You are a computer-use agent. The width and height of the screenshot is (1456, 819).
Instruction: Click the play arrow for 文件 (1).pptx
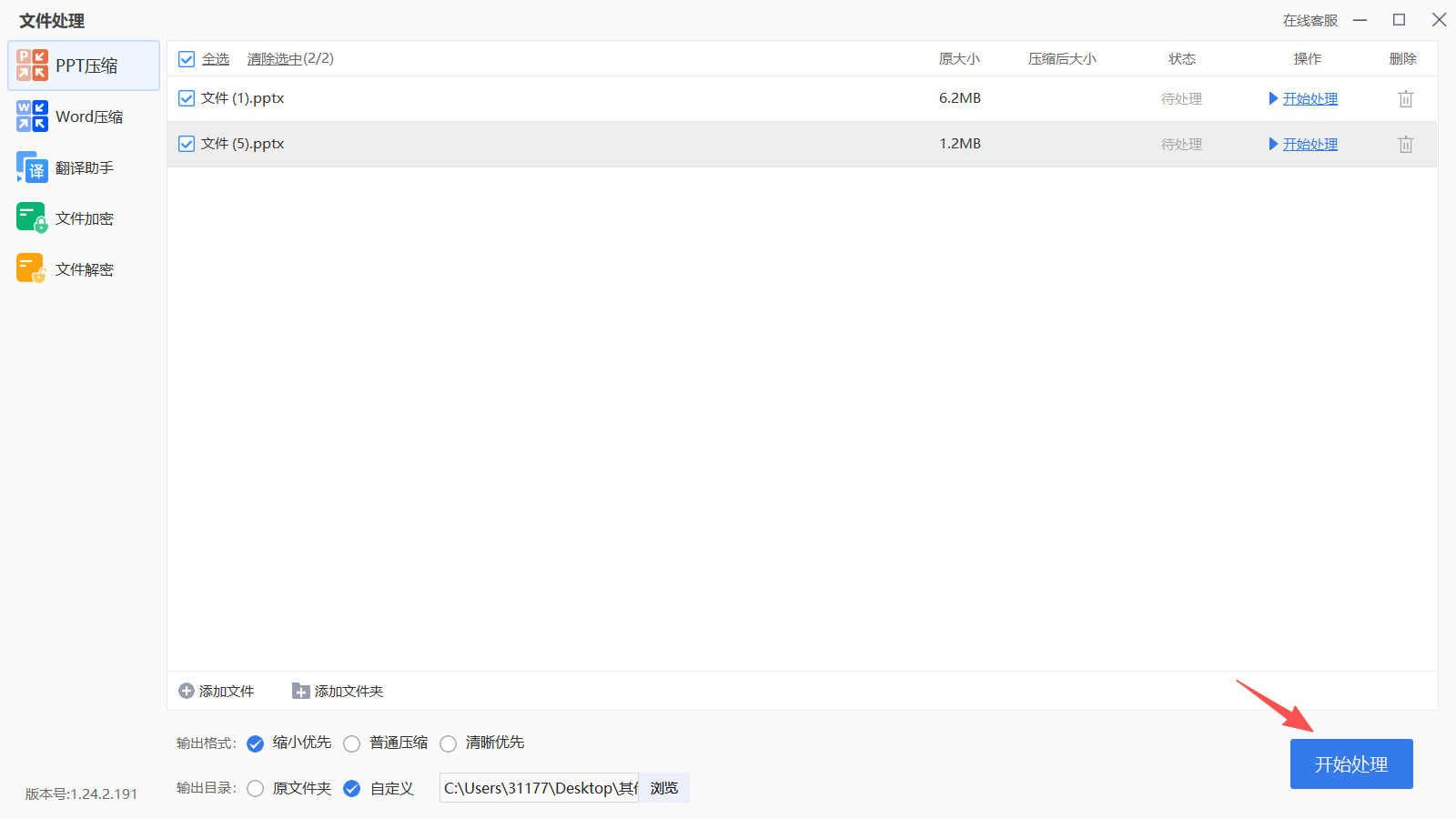pos(1274,98)
